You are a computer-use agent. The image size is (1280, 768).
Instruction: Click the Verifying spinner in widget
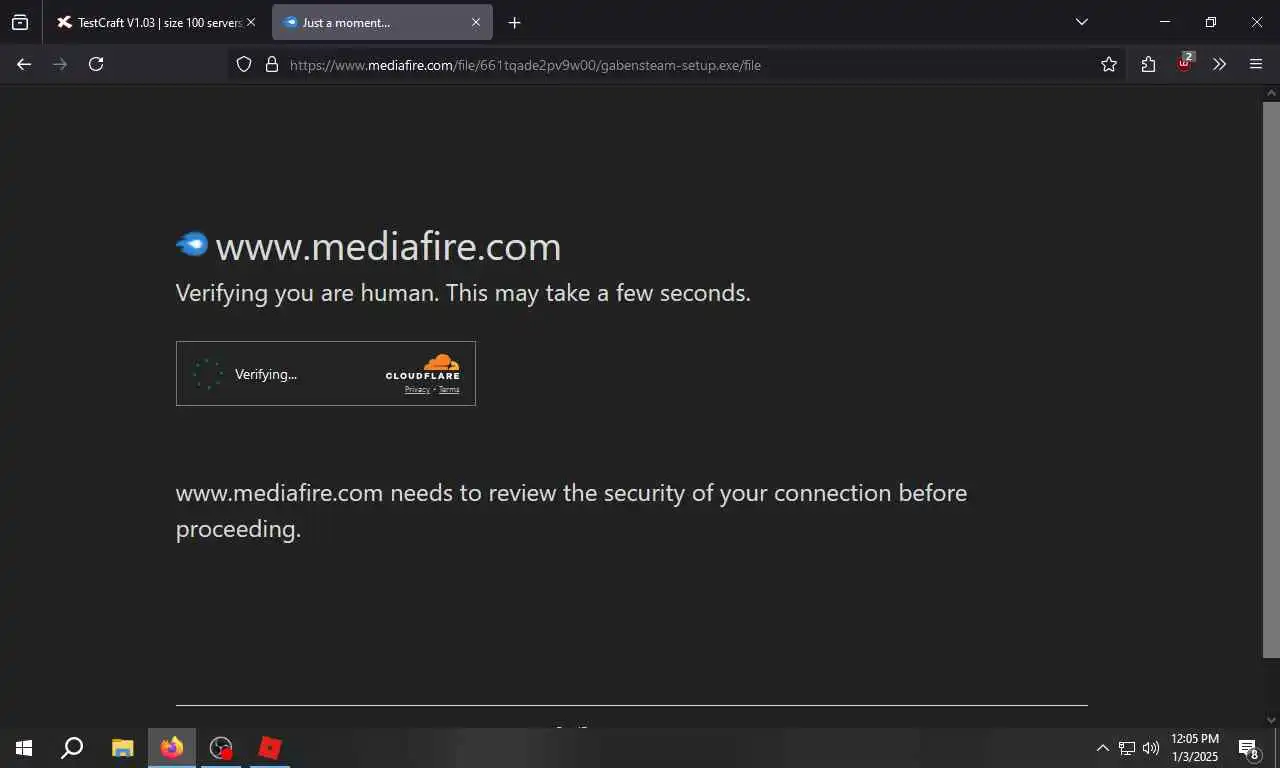pyautogui.click(x=208, y=374)
